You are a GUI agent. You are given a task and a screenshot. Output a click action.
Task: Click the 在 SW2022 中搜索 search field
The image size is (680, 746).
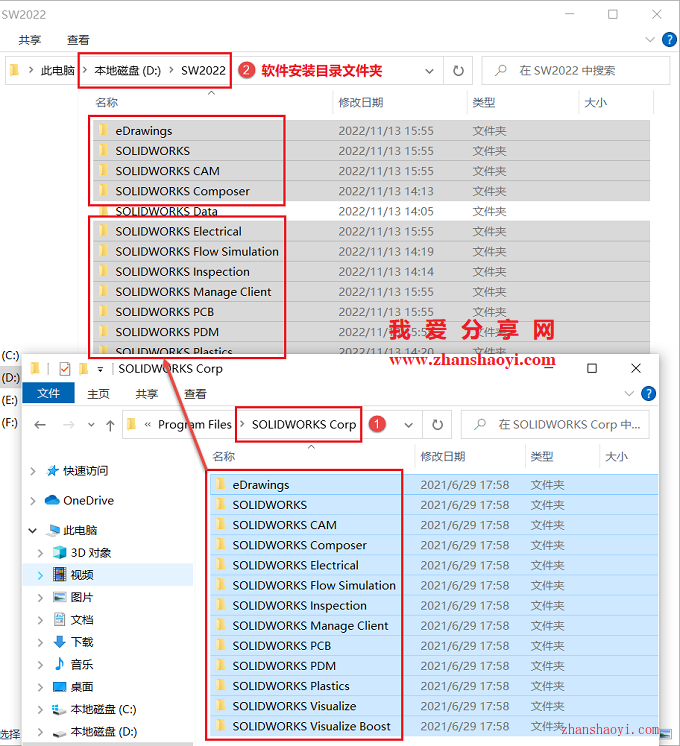pyautogui.click(x=576, y=71)
